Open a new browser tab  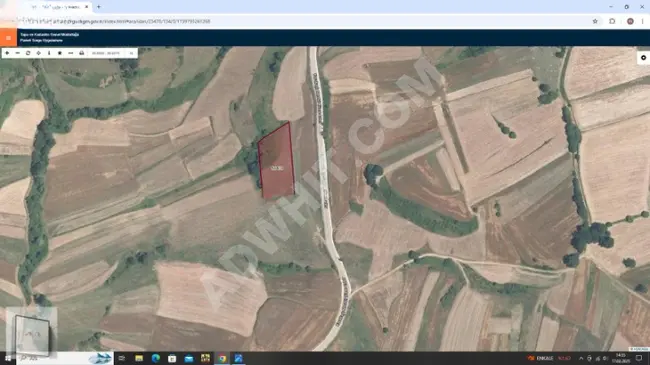(99, 7)
